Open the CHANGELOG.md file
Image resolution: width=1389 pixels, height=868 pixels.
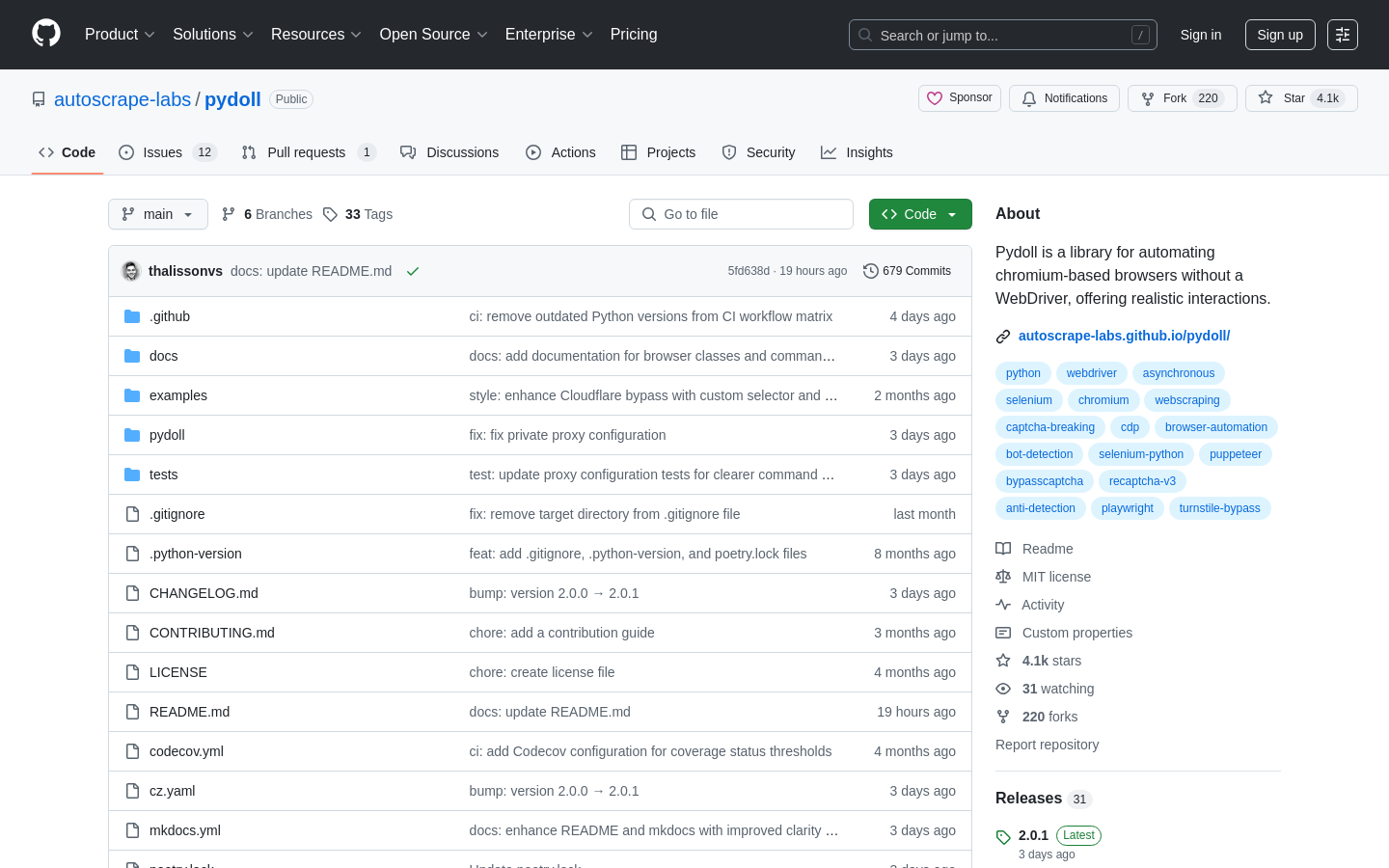click(x=204, y=593)
